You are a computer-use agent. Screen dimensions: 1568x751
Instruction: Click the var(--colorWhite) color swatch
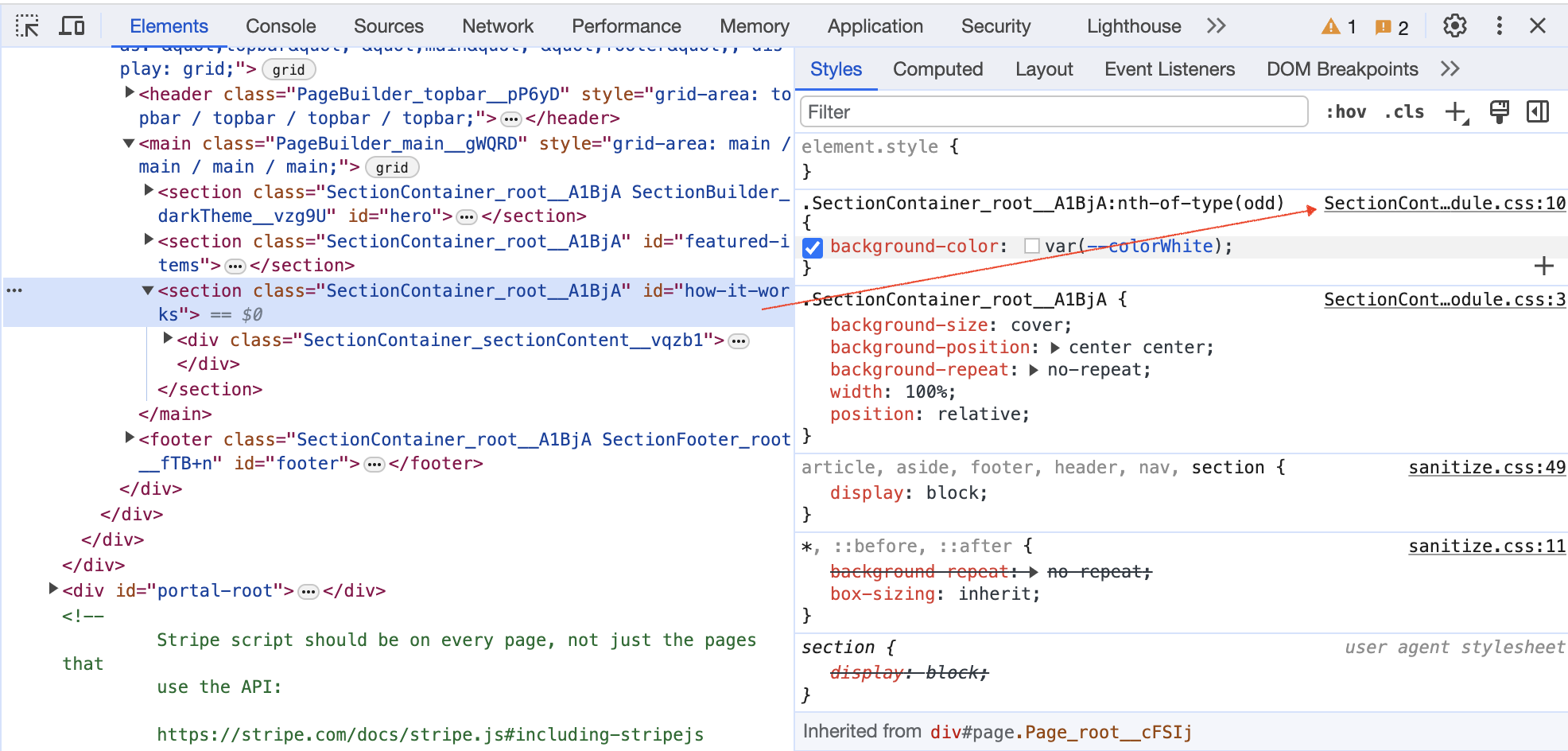tap(1031, 247)
